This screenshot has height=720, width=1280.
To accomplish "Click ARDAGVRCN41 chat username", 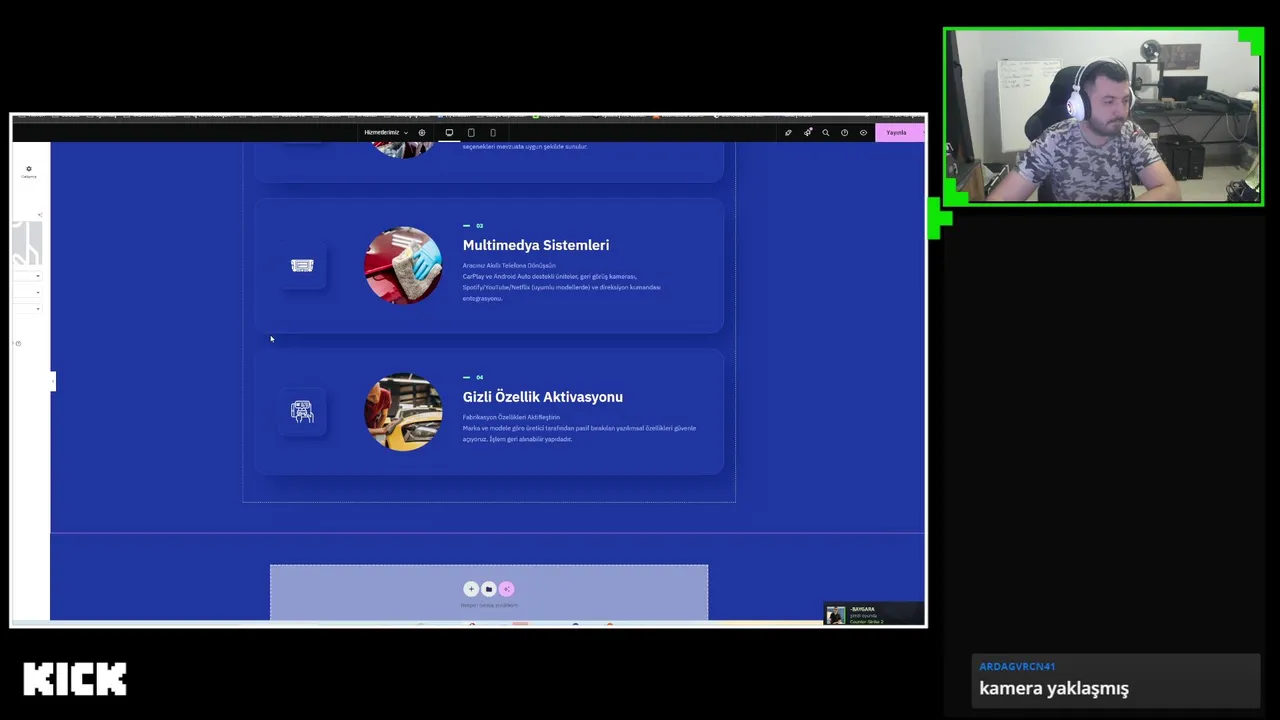I will [x=1017, y=666].
